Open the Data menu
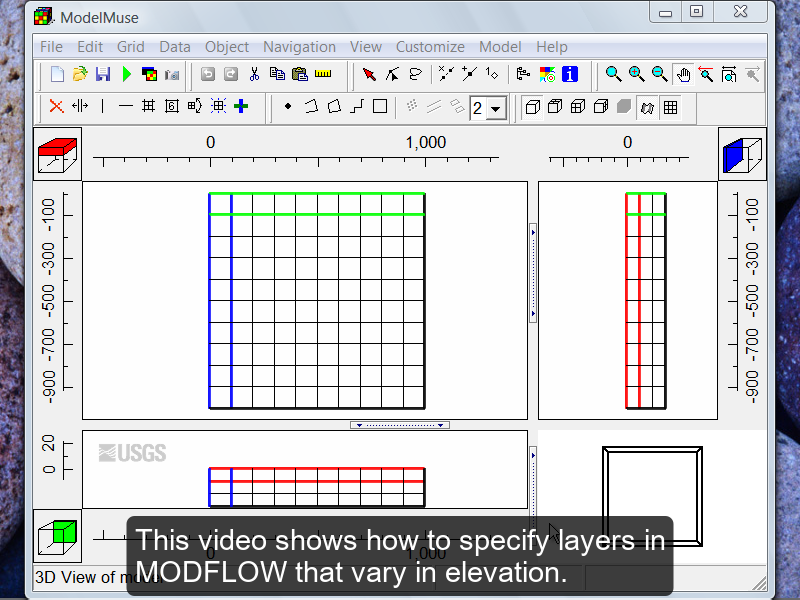 (x=174, y=47)
